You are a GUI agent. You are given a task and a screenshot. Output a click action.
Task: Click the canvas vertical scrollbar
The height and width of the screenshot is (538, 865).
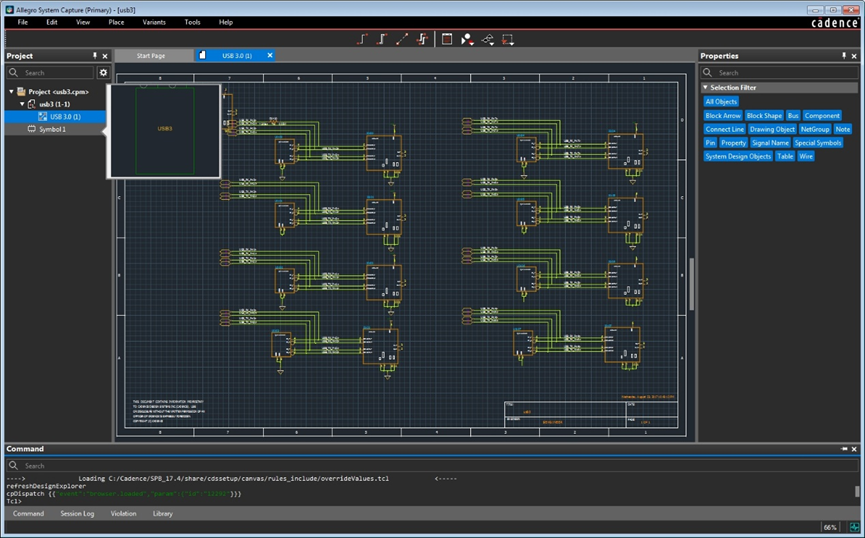pyautogui.click(x=691, y=285)
